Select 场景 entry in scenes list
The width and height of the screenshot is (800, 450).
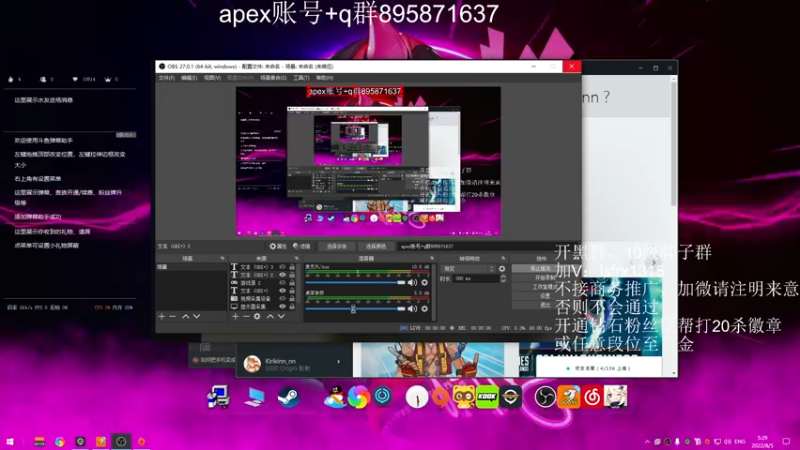191,267
